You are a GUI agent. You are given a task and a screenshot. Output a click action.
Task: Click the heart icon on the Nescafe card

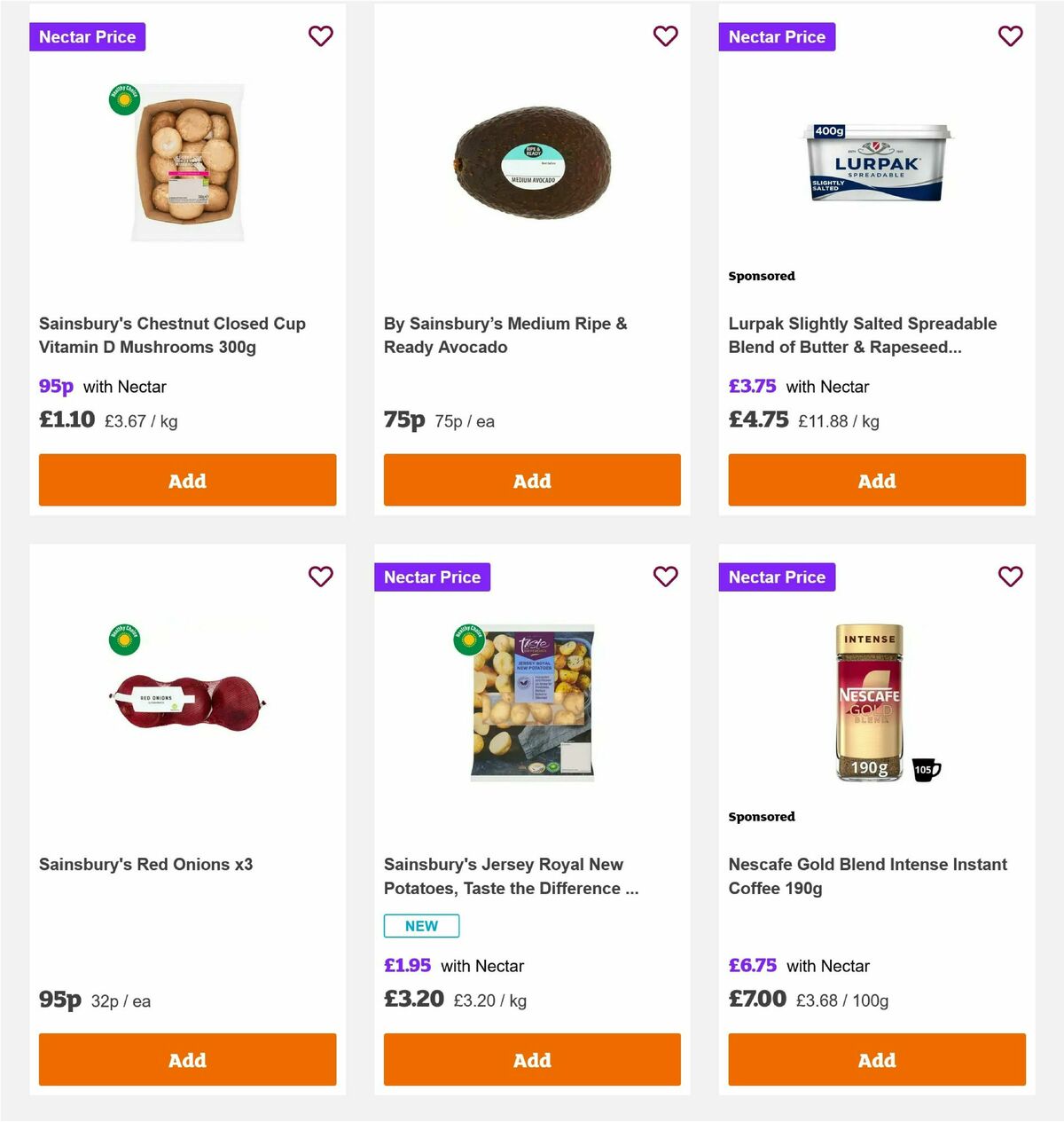(x=1010, y=577)
